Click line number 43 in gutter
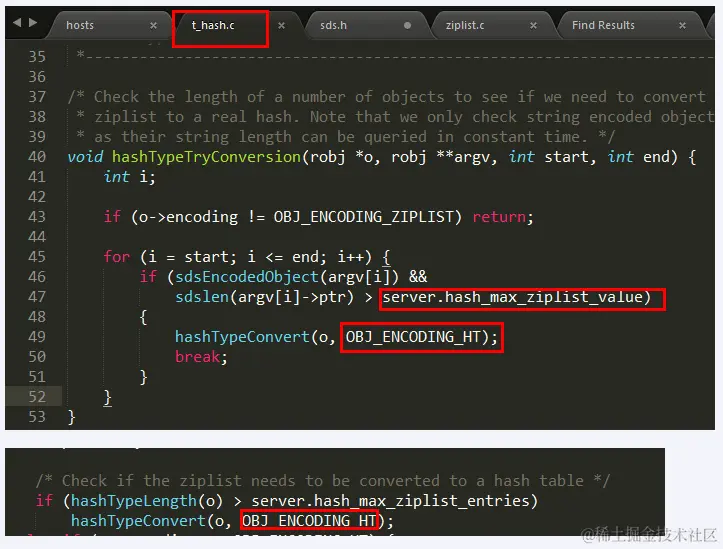Screen dimensions: 723x549 click(x=37, y=217)
